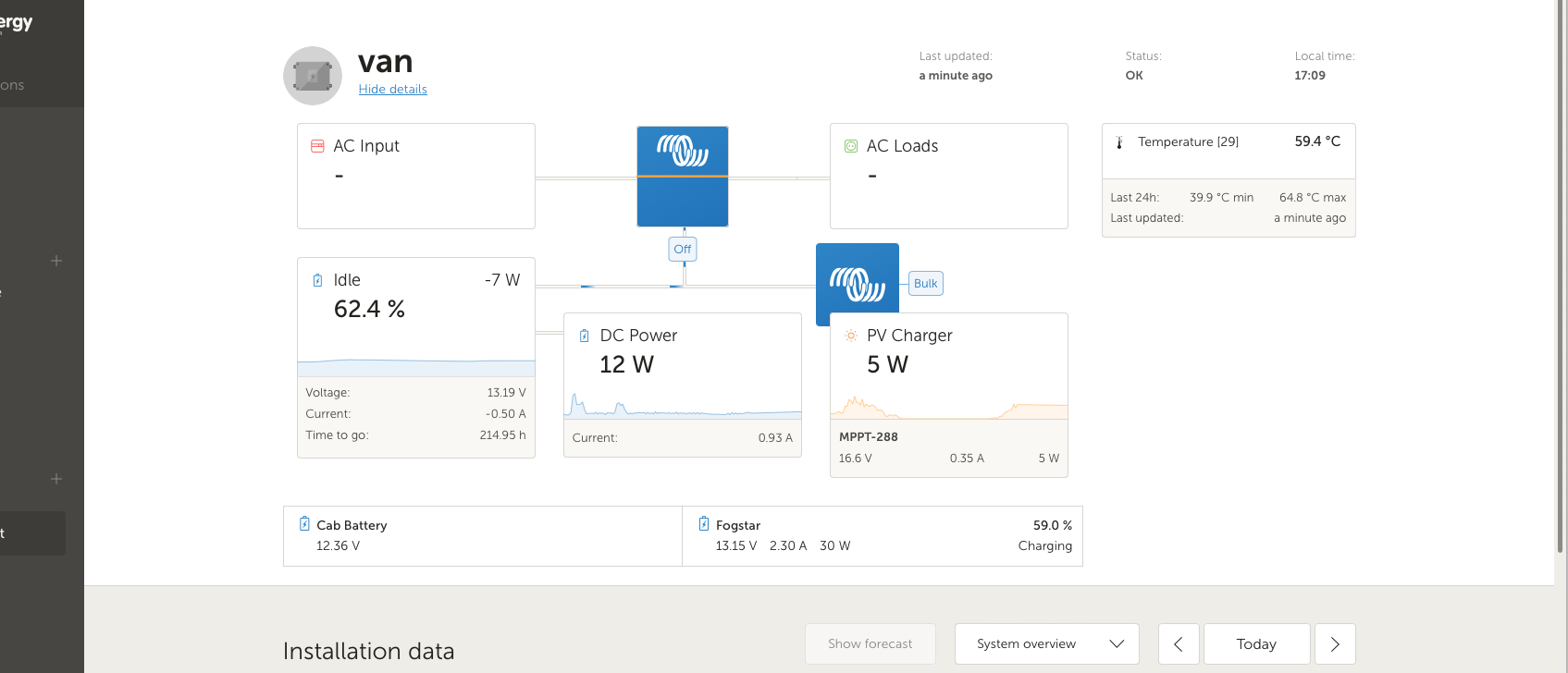Click the Fogstar 59.0 % value
1568x673 pixels.
coord(1053,525)
